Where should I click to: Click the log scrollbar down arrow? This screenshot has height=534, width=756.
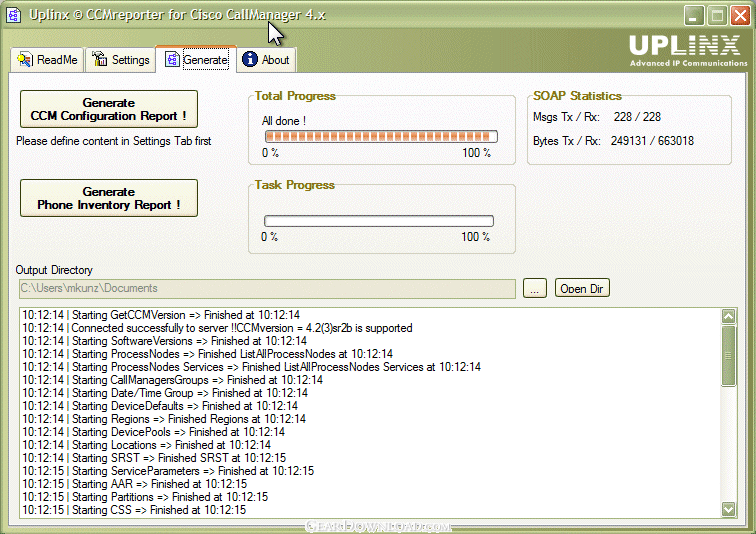pos(728,508)
